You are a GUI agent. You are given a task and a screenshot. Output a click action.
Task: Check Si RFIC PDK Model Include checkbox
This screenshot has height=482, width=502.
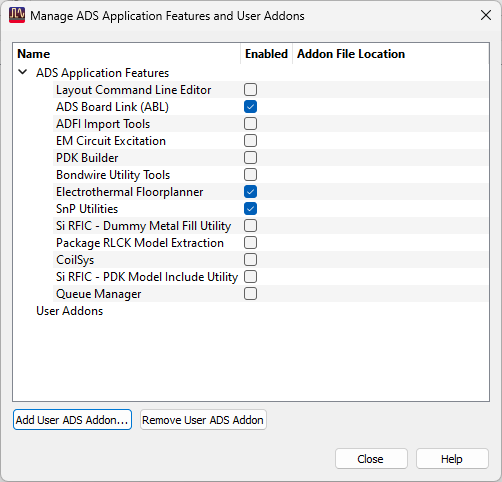pos(250,277)
